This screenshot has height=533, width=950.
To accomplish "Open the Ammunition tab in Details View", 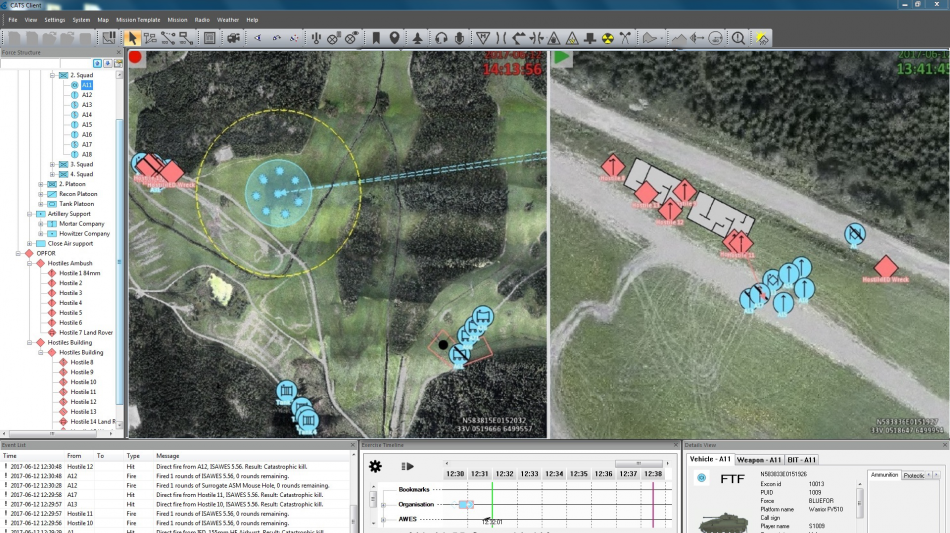I will (x=883, y=475).
